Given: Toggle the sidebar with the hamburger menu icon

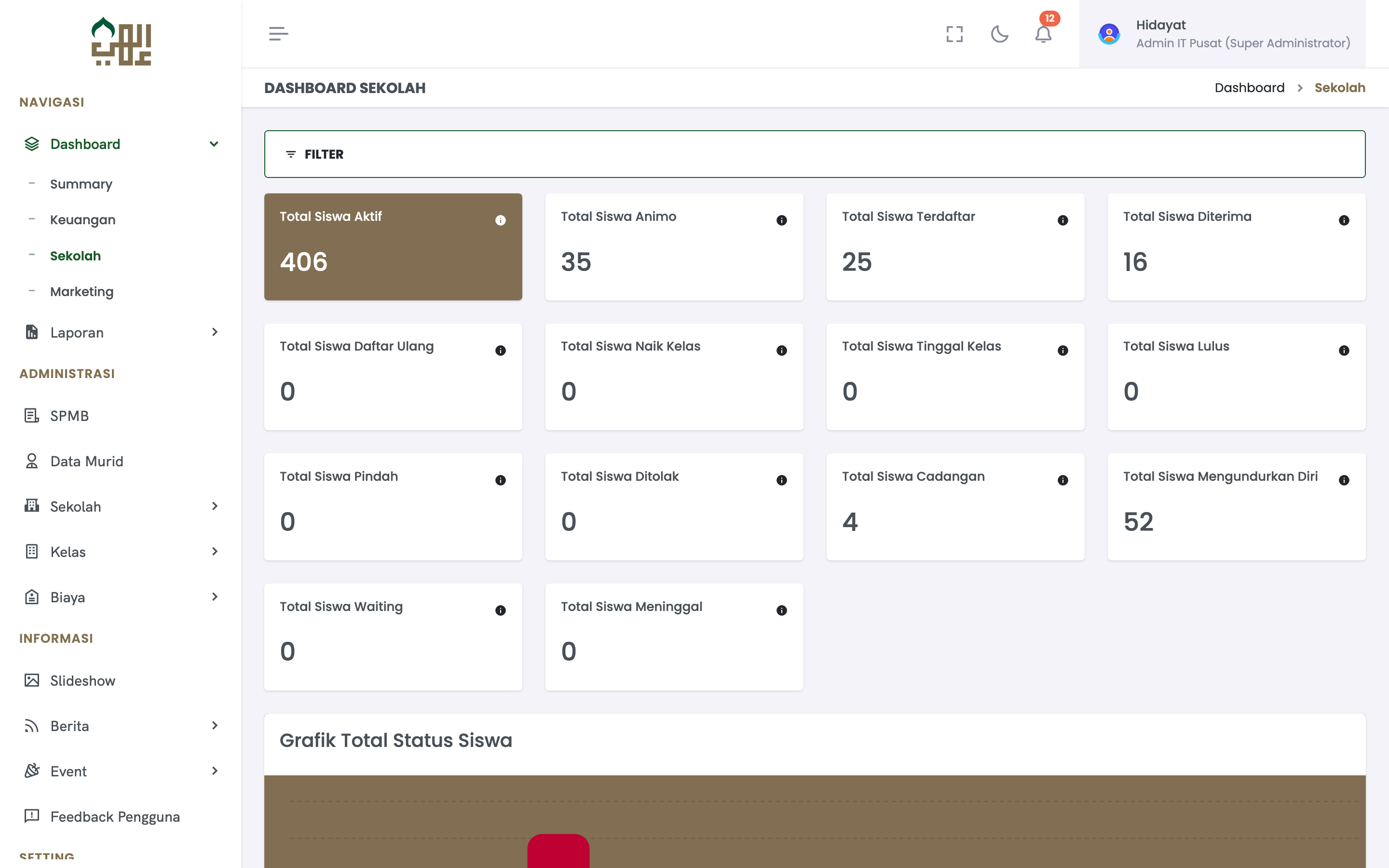Looking at the screenshot, I should 278,34.
